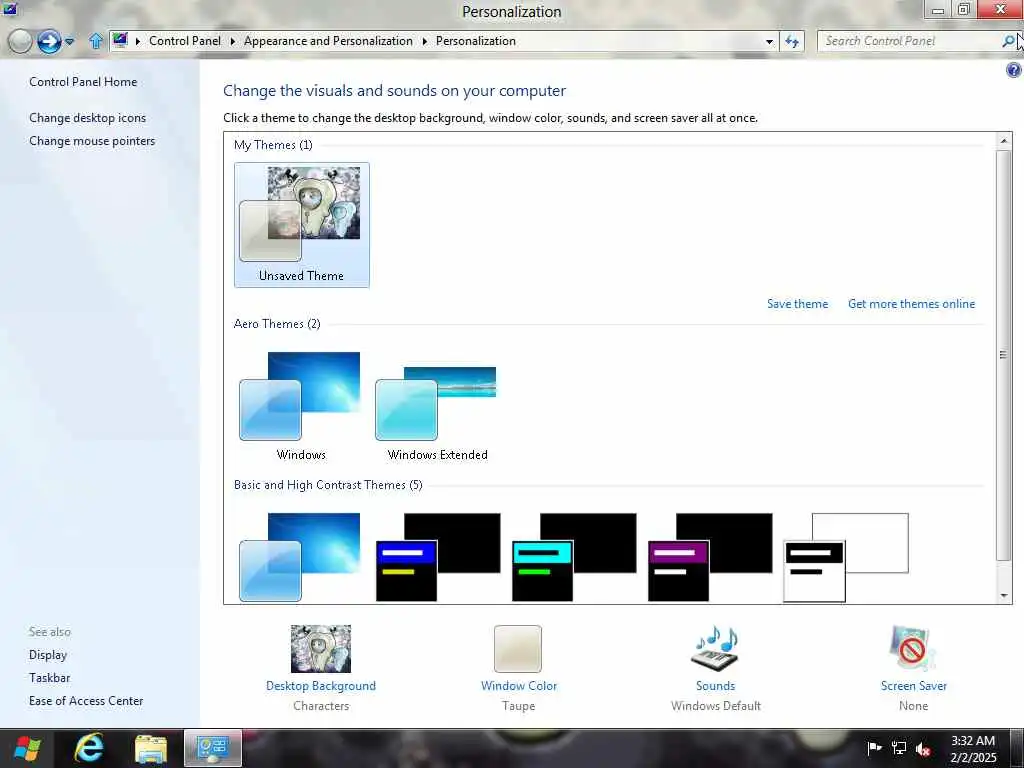Select the Windows Aero theme

[x=300, y=405]
